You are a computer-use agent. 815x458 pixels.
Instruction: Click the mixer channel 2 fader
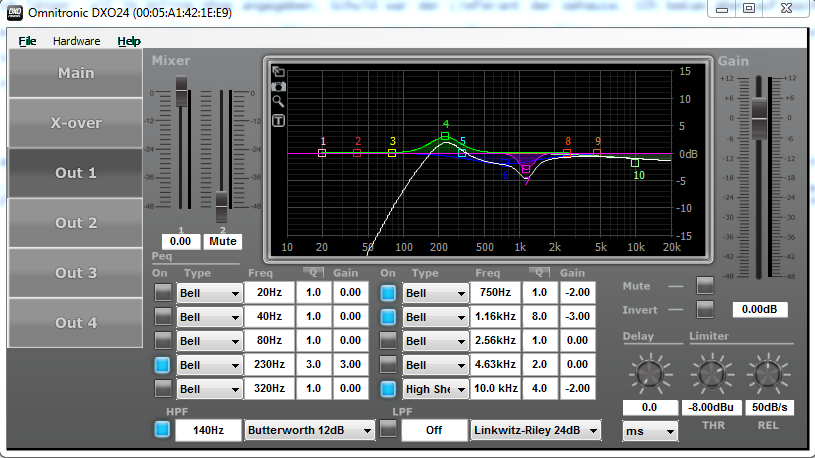[x=221, y=207]
